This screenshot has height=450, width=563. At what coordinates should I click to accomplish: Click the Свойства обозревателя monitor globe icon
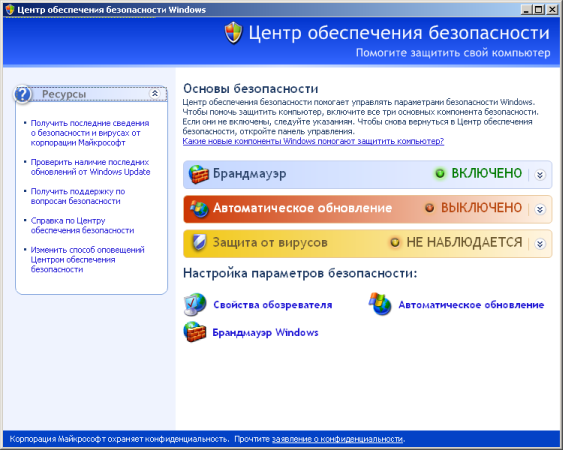point(195,305)
